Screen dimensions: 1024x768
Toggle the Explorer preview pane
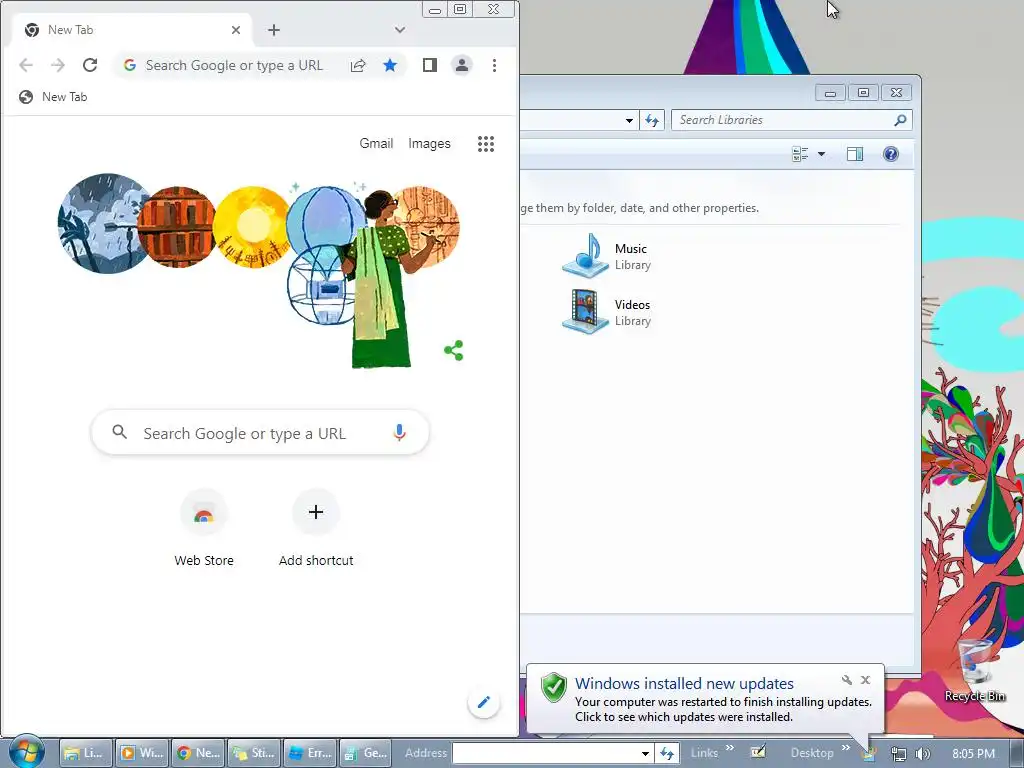click(855, 154)
